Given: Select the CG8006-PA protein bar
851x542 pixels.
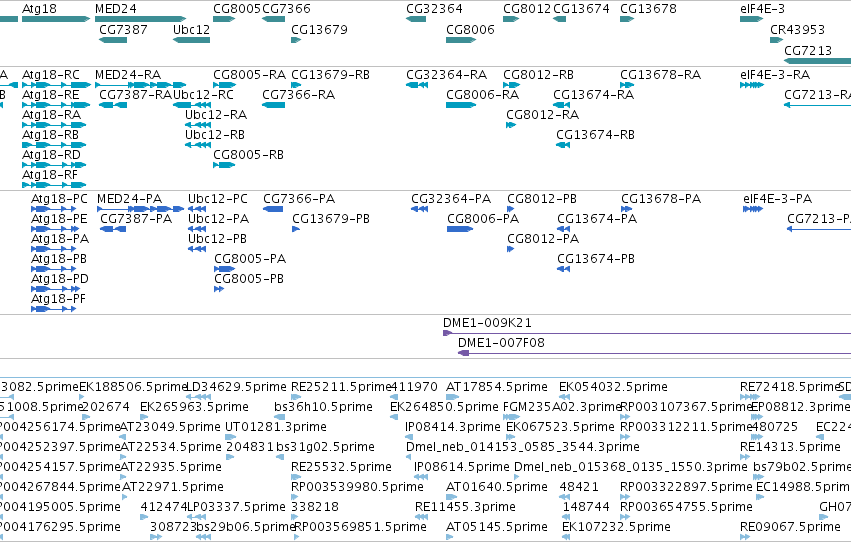Looking at the screenshot, I should 460,229.
